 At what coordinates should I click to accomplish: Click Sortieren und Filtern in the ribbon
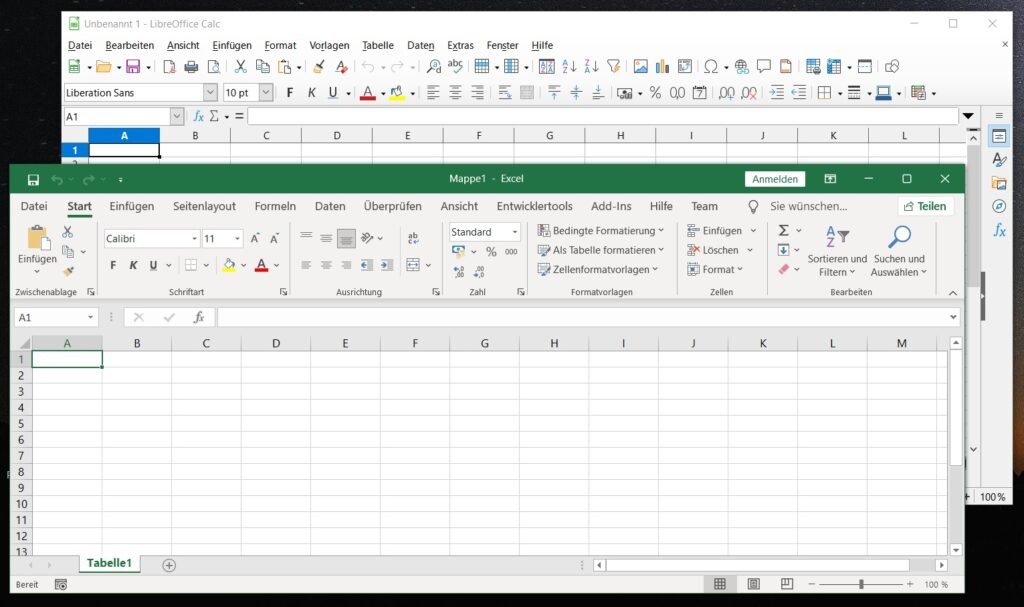(x=838, y=248)
